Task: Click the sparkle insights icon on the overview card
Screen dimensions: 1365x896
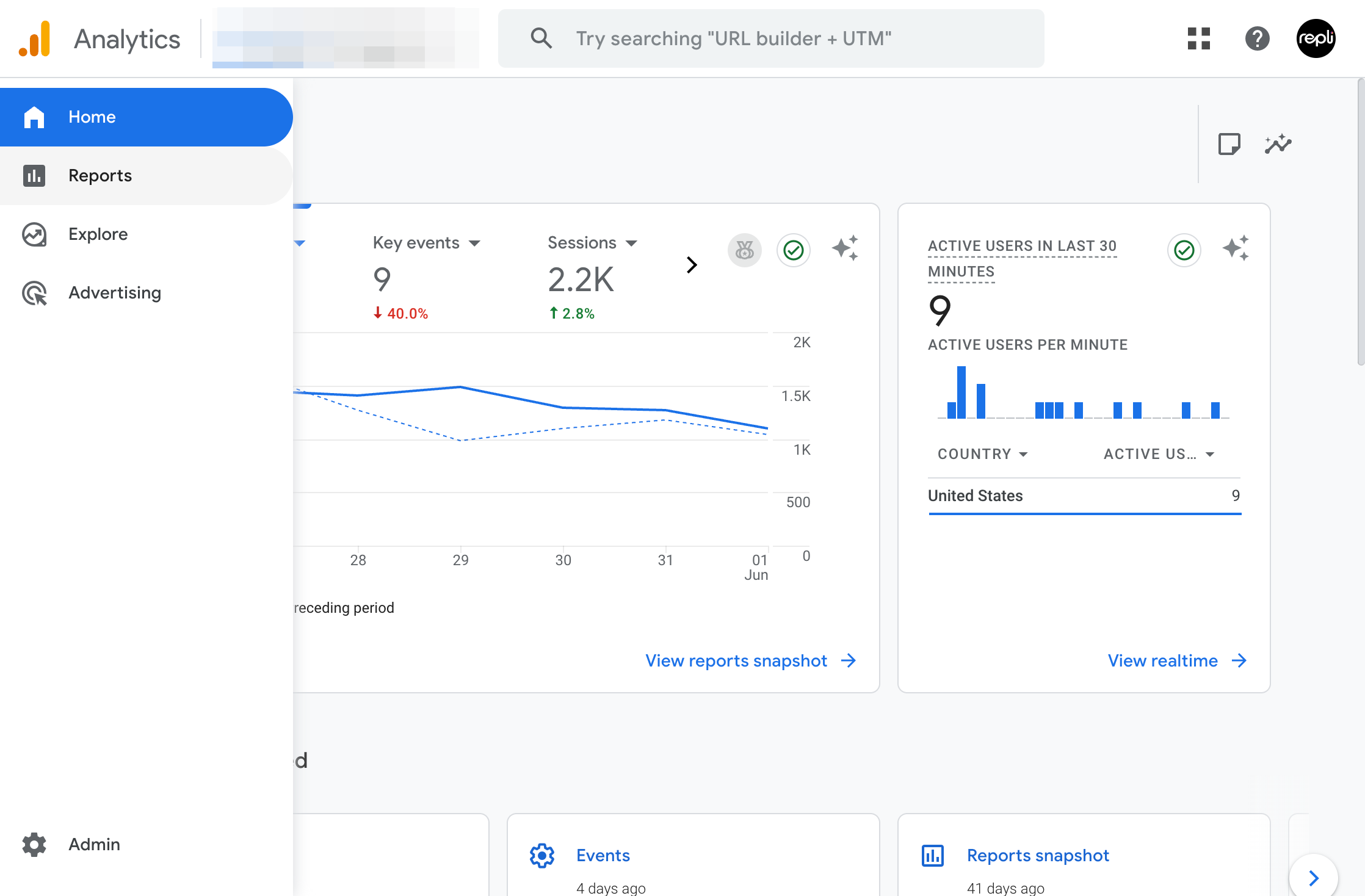Action: coord(845,248)
